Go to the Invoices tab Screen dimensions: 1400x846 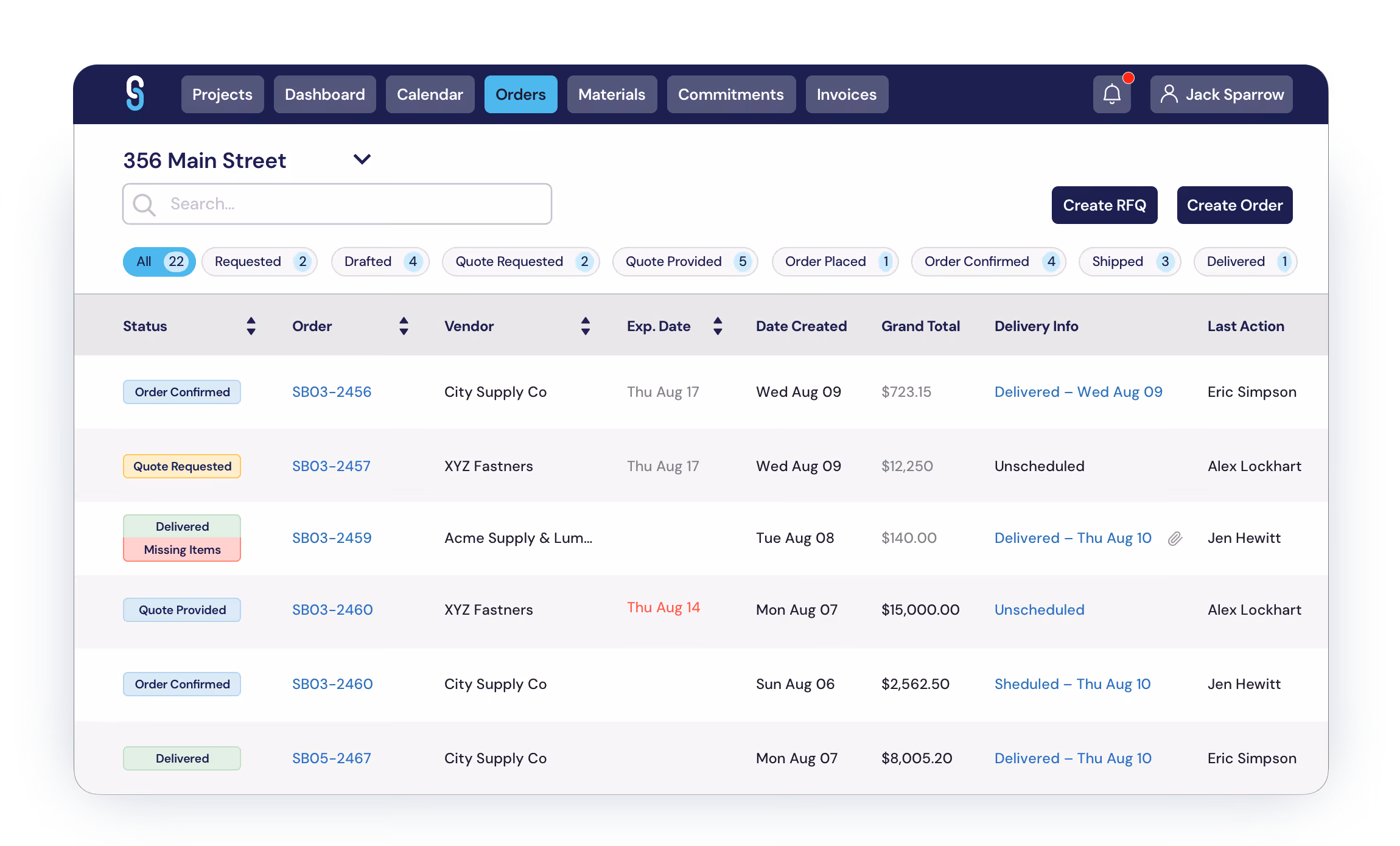click(846, 94)
